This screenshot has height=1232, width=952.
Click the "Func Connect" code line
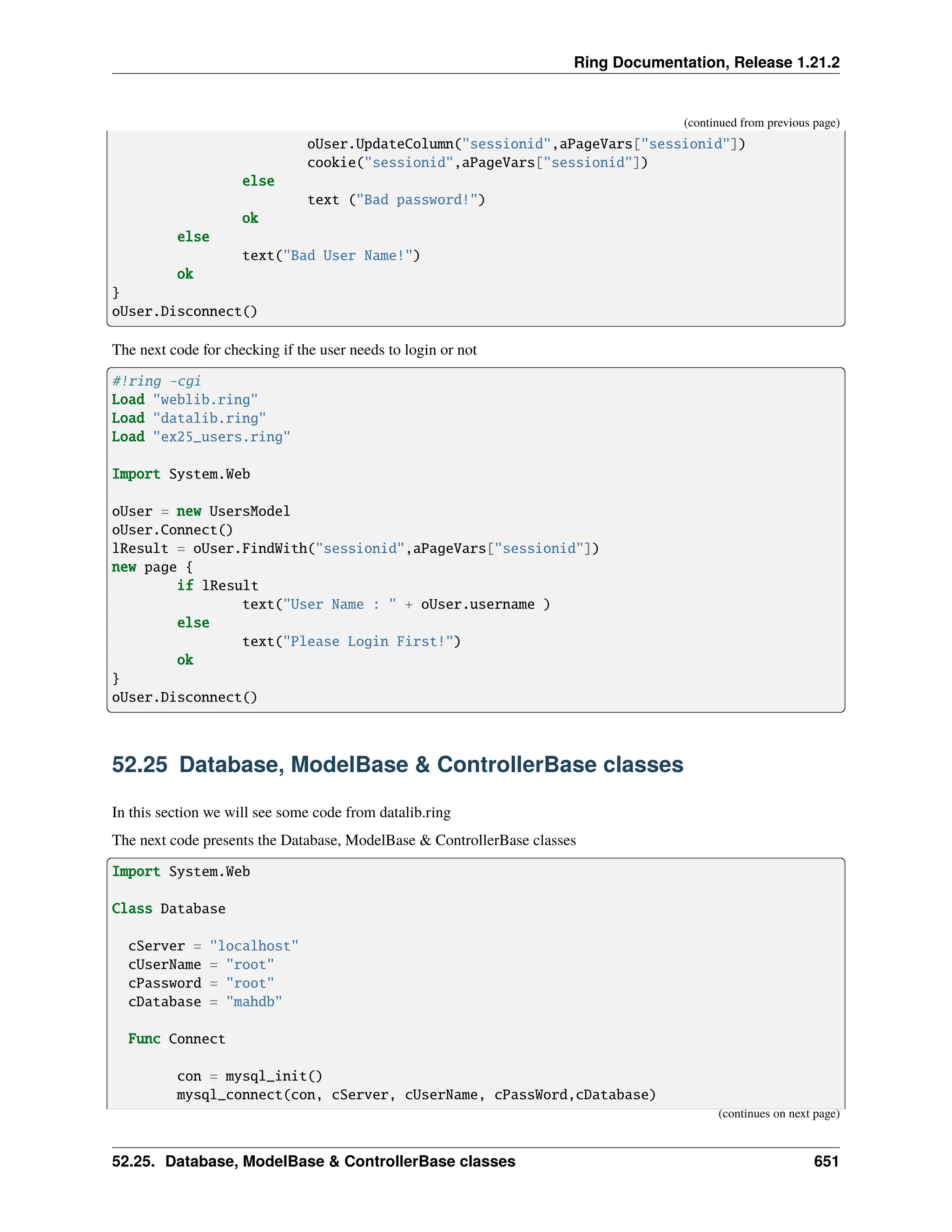click(176, 1039)
